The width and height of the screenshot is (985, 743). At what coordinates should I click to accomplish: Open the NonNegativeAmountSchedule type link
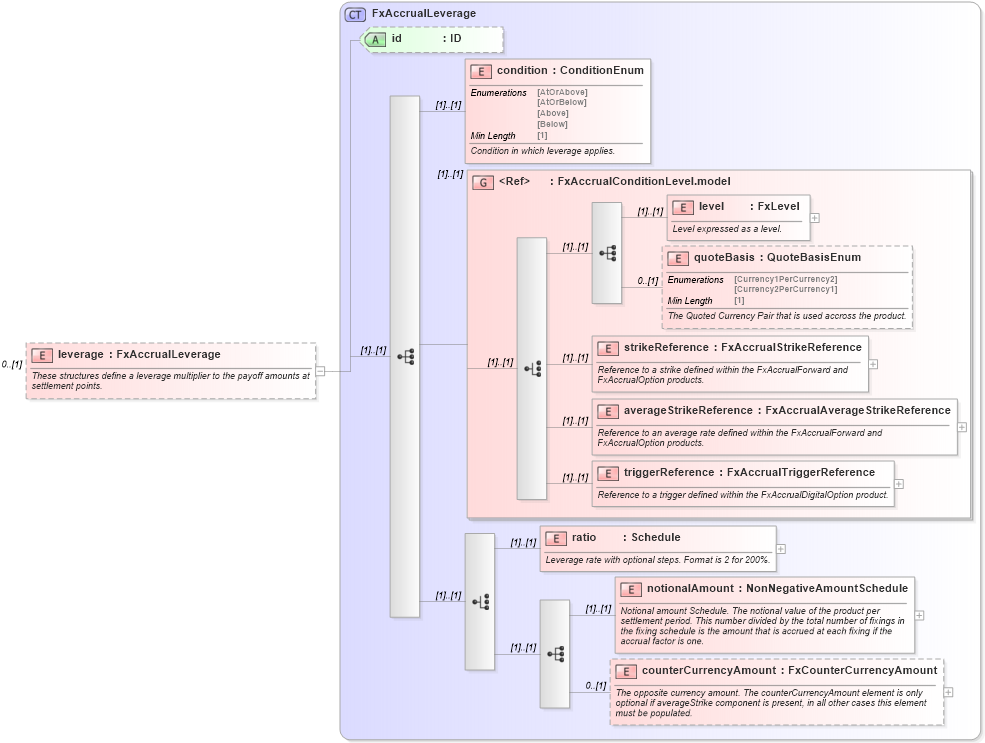(x=827, y=588)
